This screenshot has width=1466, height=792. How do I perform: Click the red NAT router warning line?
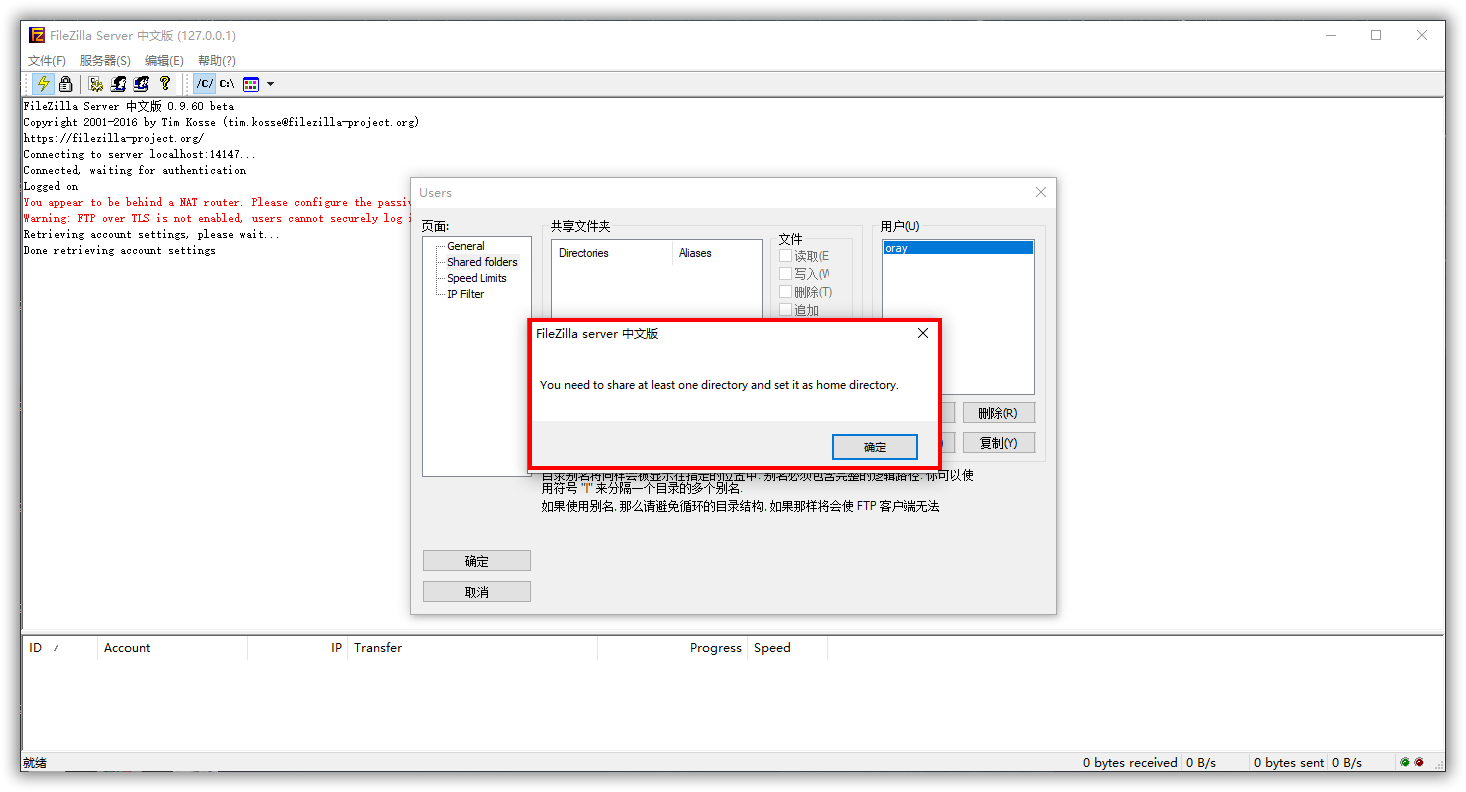pyautogui.click(x=216, y=202)
